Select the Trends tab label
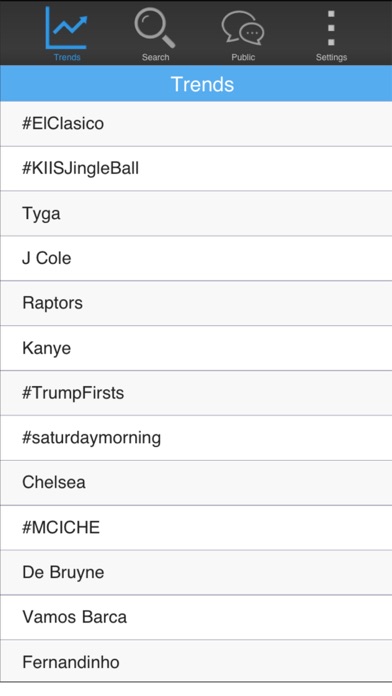392x696 pixels. pyautogui.click(x=67, y=57)
